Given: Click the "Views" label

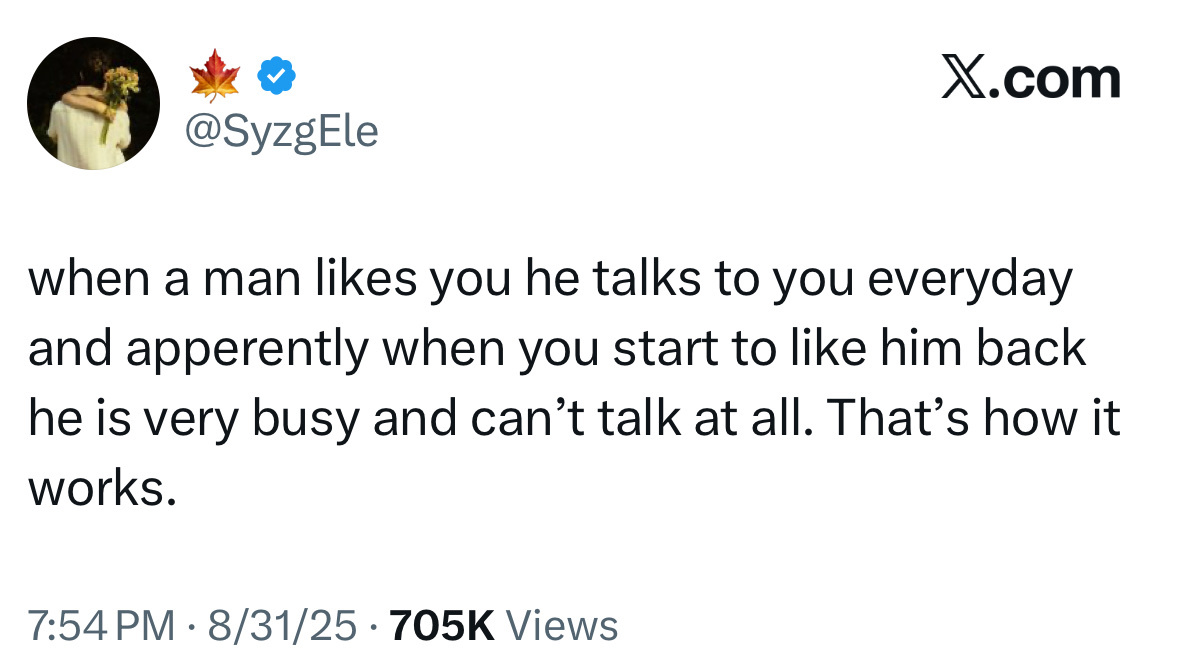Looking at the screenshot, I should point(562,625).
